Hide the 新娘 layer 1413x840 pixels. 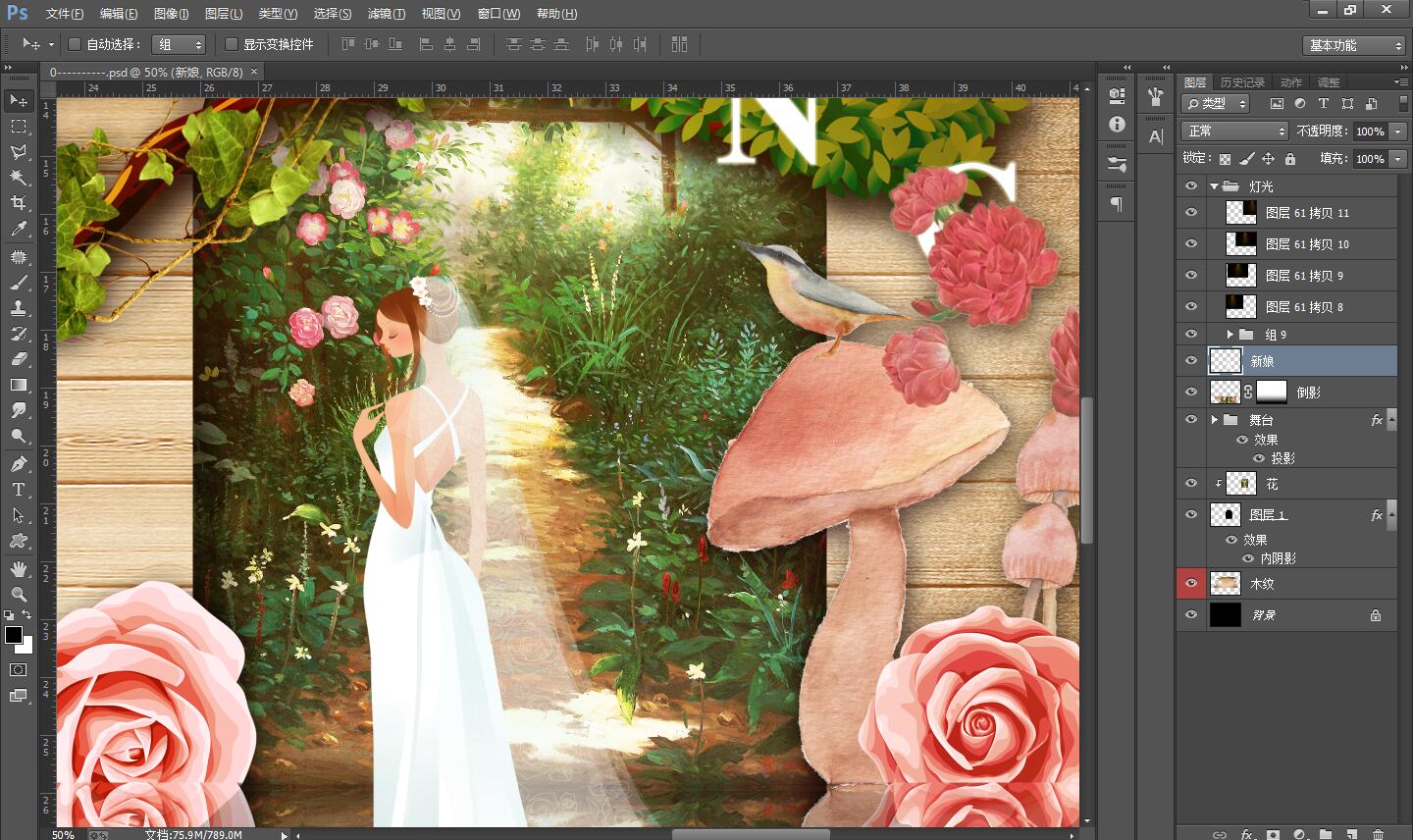(x=1191, y=361)
